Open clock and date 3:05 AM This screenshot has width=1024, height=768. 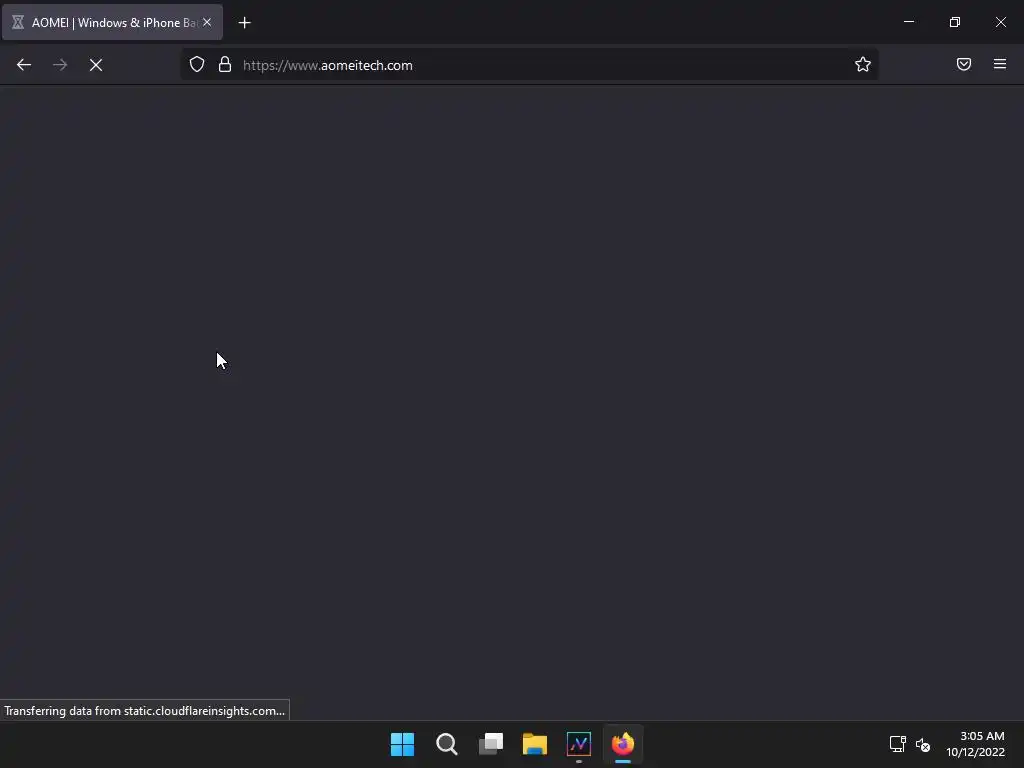coord(976,744)
